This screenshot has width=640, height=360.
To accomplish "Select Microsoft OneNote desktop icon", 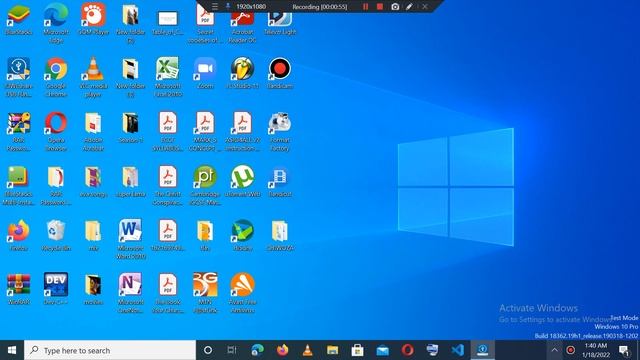I will click(131, 293).
